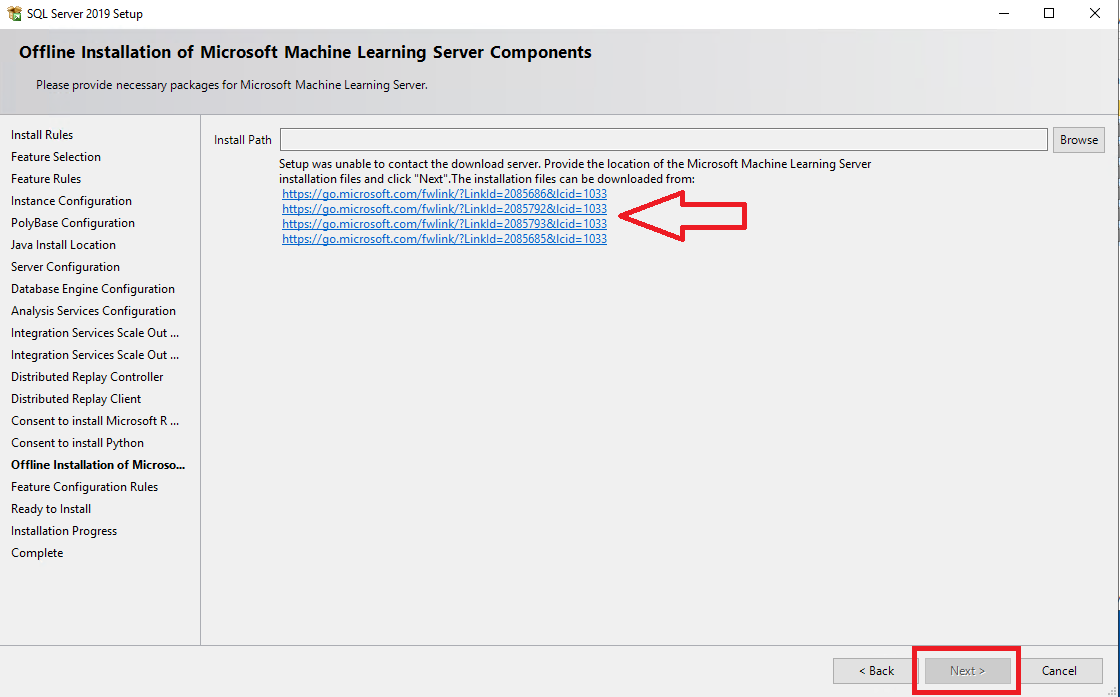Select the PolyBase Configuration step
1120x697 pixels.
coord(73,223)
